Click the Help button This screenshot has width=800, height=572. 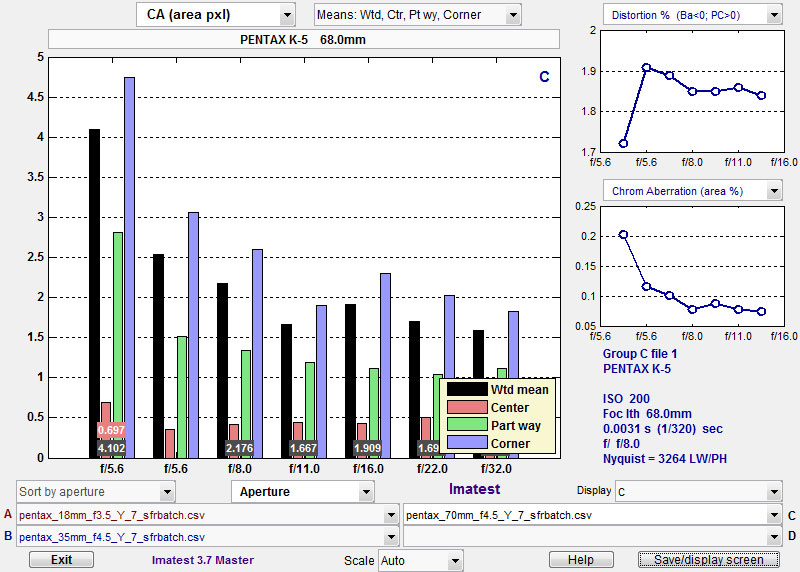click(x=581, y=560)
